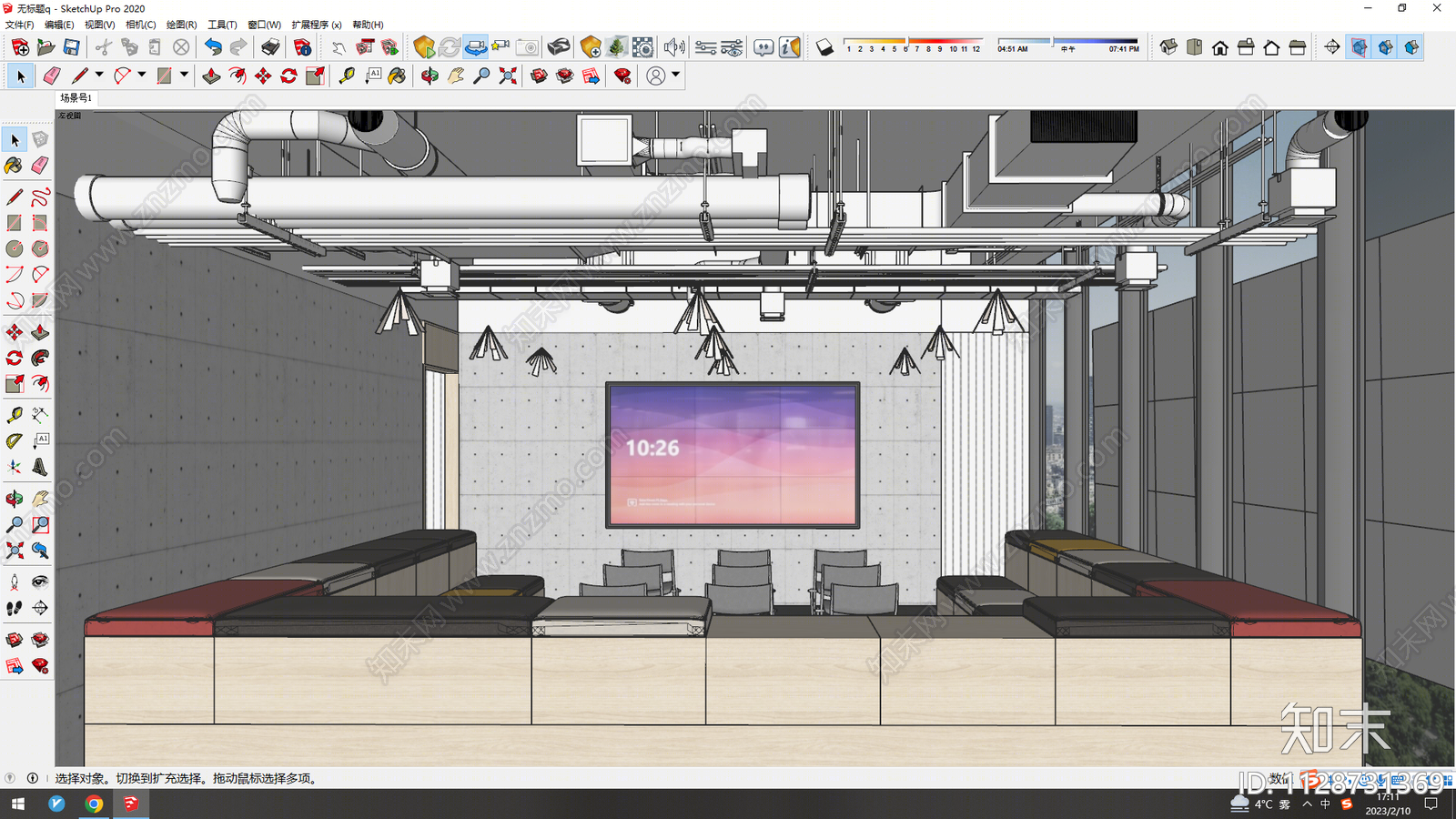1456x819 pixels.
Task: Switch to the 场景号1 scene tab
Action: pyautogui.click(x=76, y=97)
